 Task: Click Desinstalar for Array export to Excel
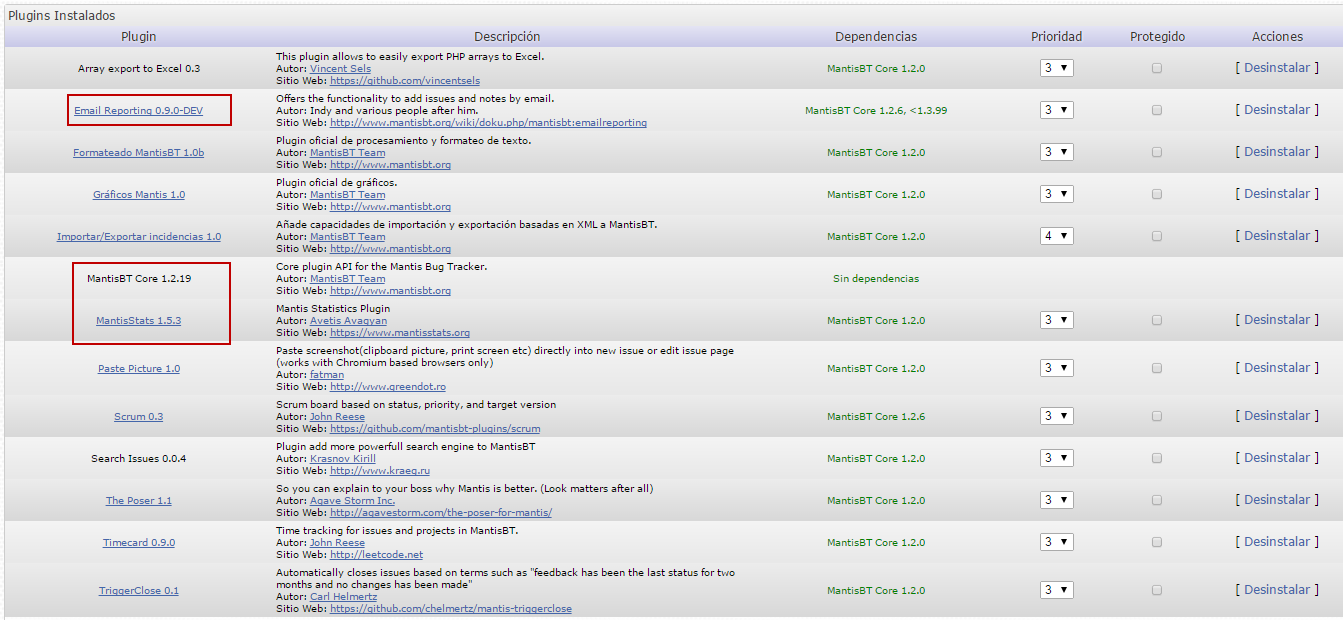pos(1276,68)
